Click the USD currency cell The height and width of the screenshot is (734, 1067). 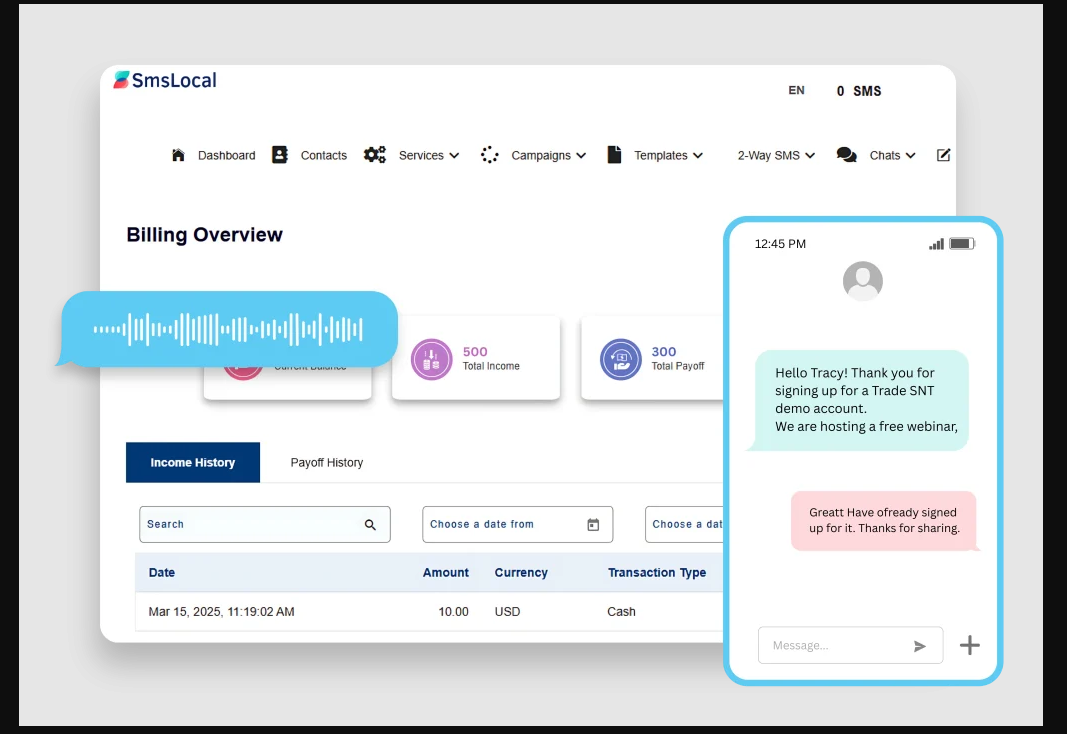pos(508,612)
